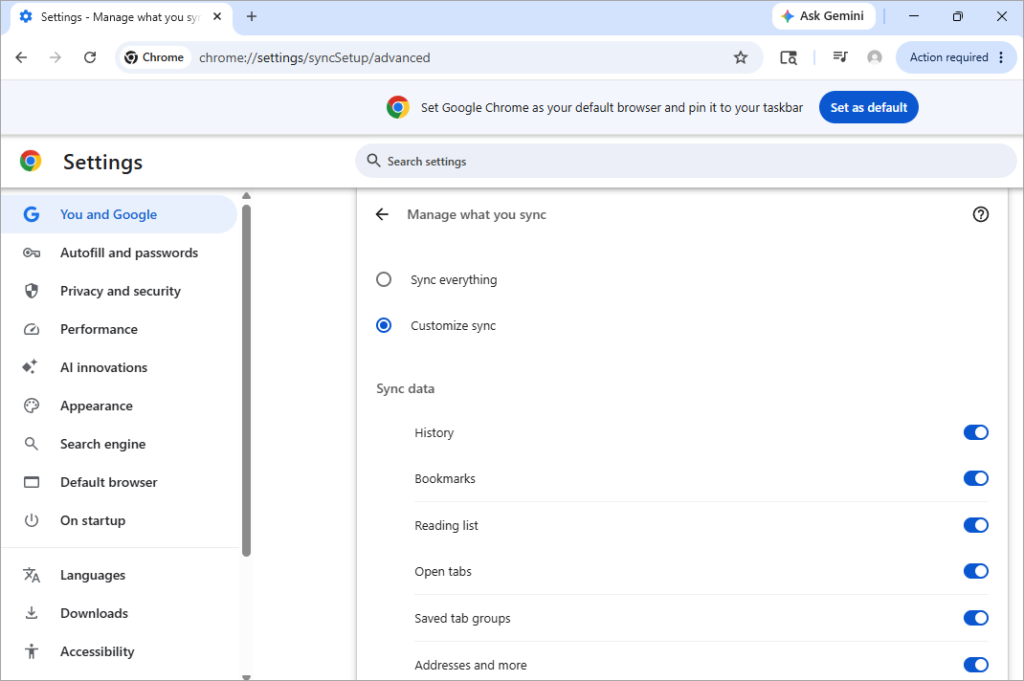
Task: Click the On startup power icon
Action: (x=31, y=520)
